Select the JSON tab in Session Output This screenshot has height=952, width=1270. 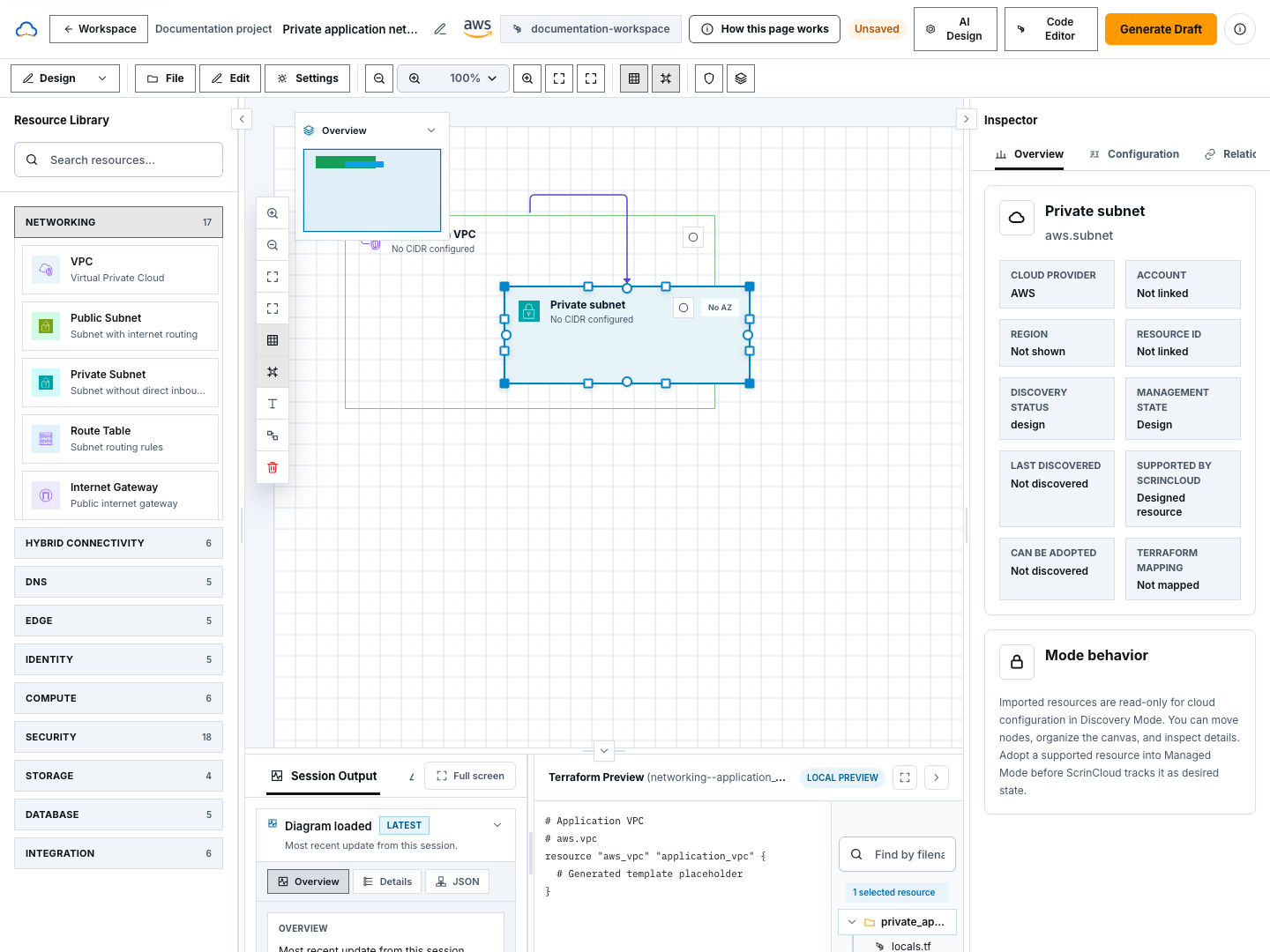(x=458, y=881)
